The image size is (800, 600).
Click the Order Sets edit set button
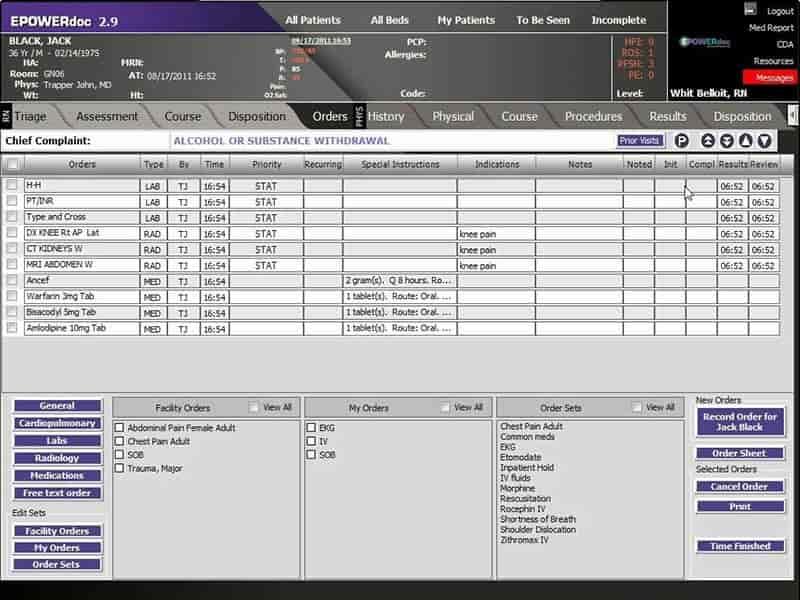point(57,564)
